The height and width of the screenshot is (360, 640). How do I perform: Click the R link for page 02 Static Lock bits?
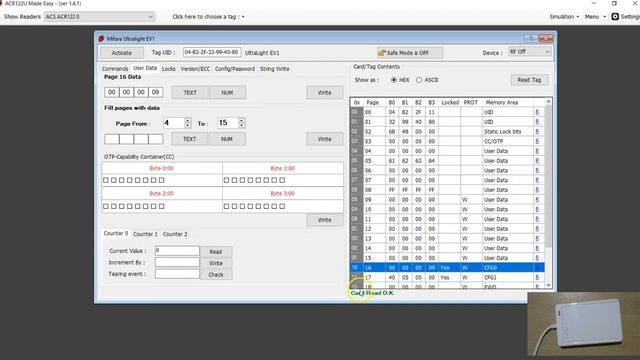pos(537,131)
